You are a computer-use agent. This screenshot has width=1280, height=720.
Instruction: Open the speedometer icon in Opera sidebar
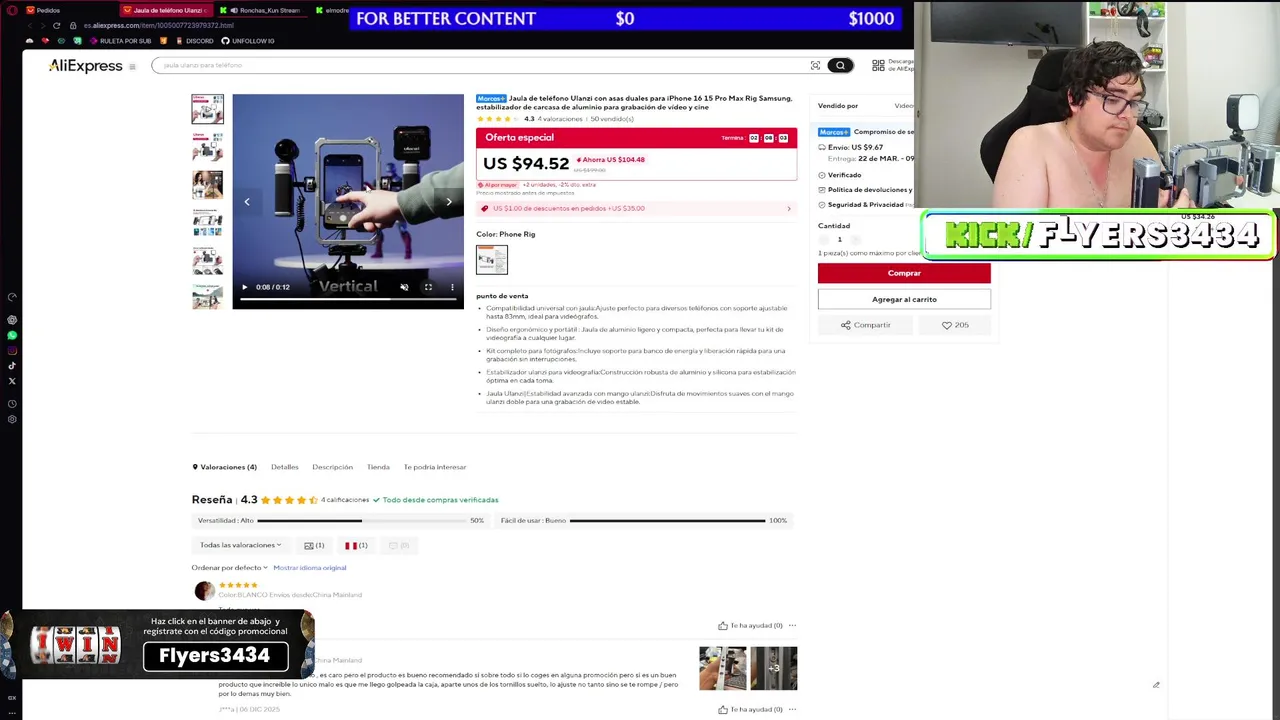[x=12, y=297]
